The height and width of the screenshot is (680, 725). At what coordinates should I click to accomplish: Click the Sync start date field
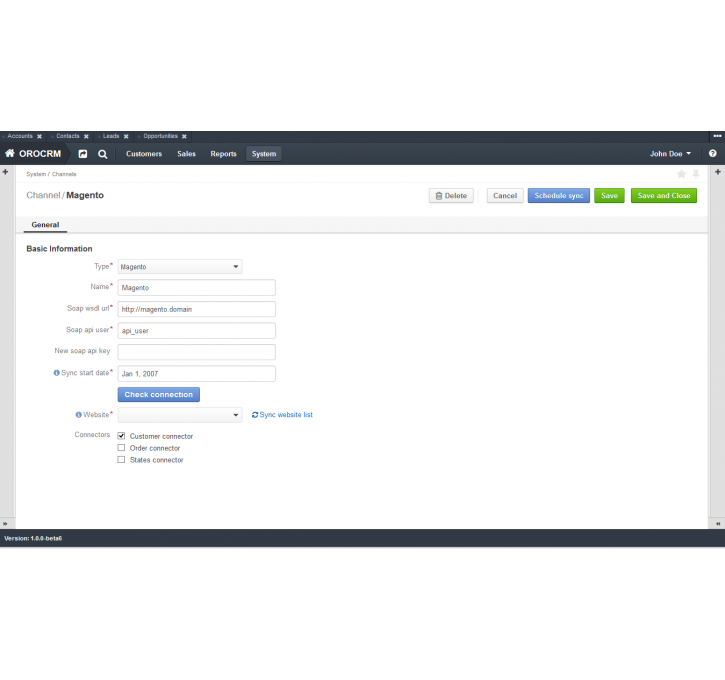point(197,374)
